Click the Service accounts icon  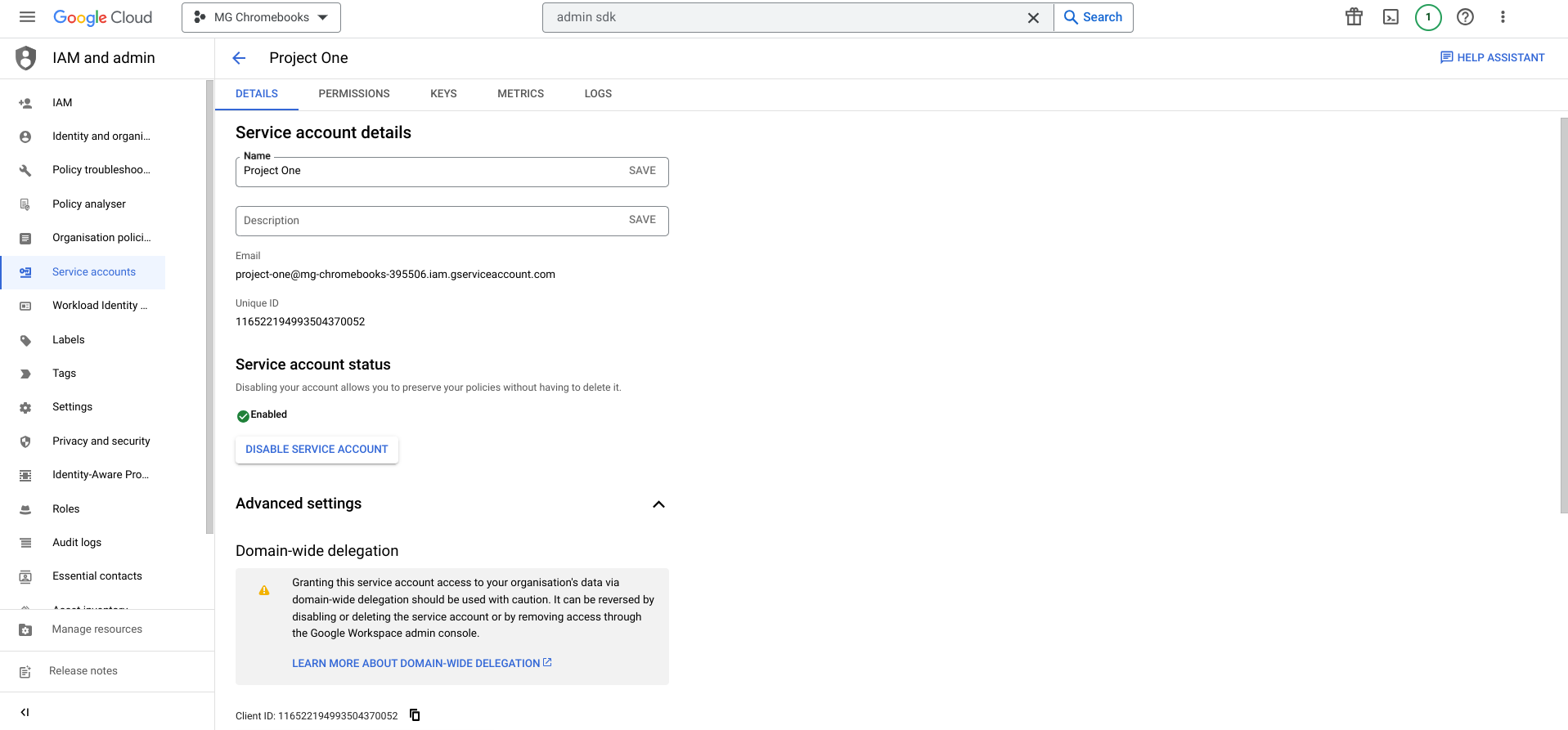(25, 272)
